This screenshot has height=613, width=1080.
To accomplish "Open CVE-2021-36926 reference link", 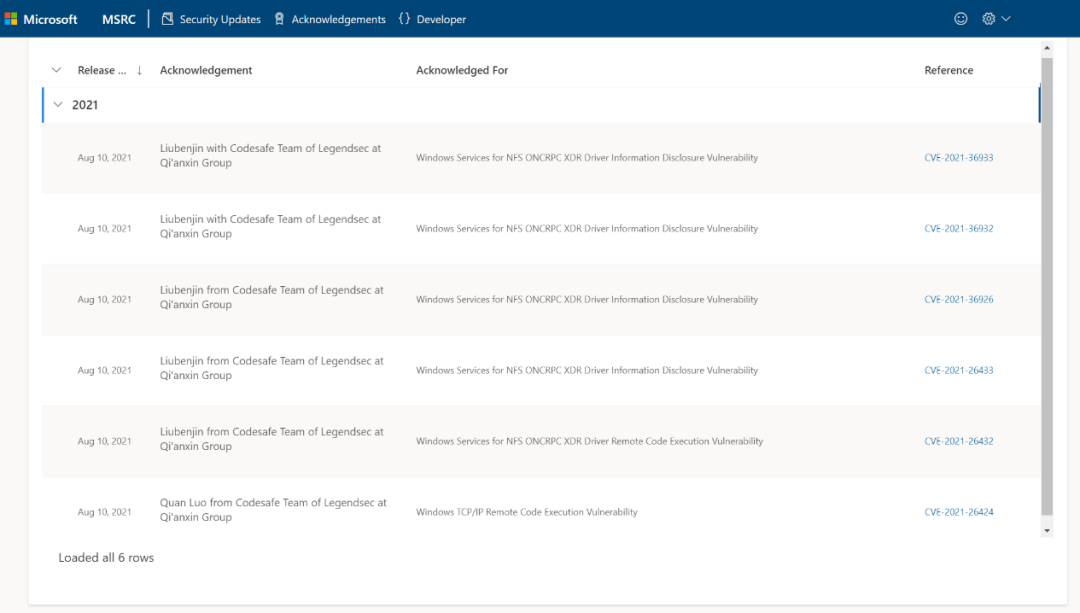I will (x=959, y=300).
